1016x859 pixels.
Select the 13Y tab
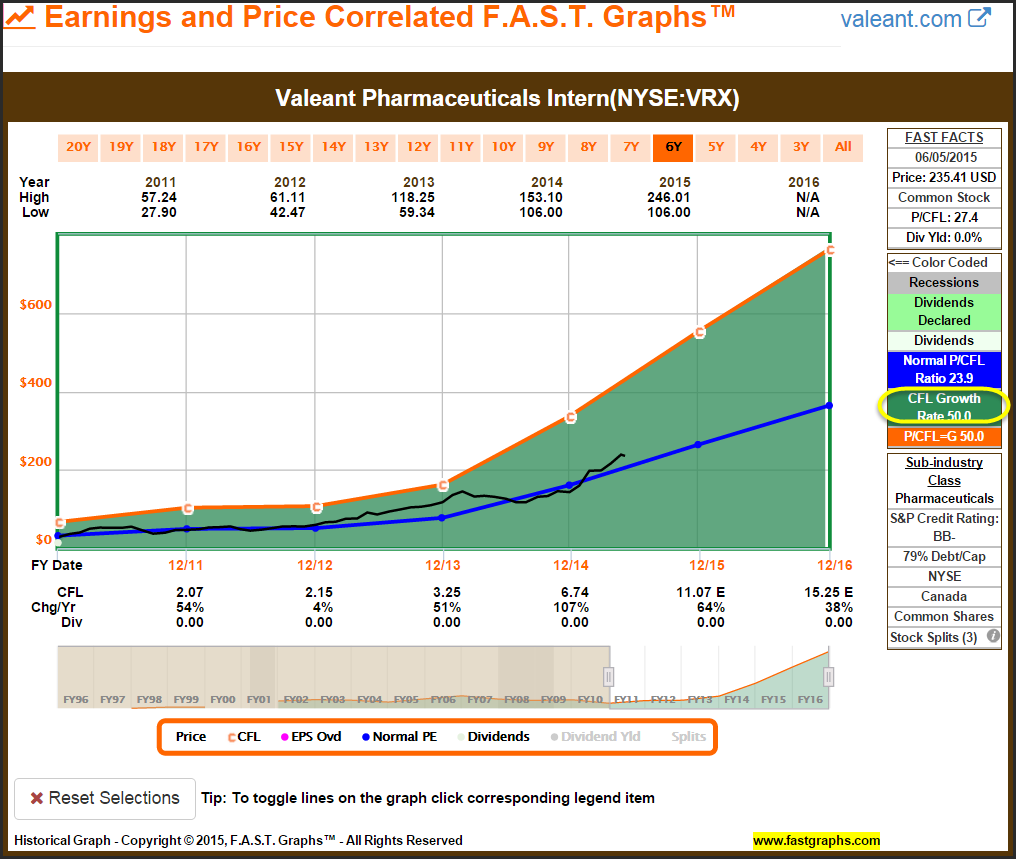pos(376,147)
